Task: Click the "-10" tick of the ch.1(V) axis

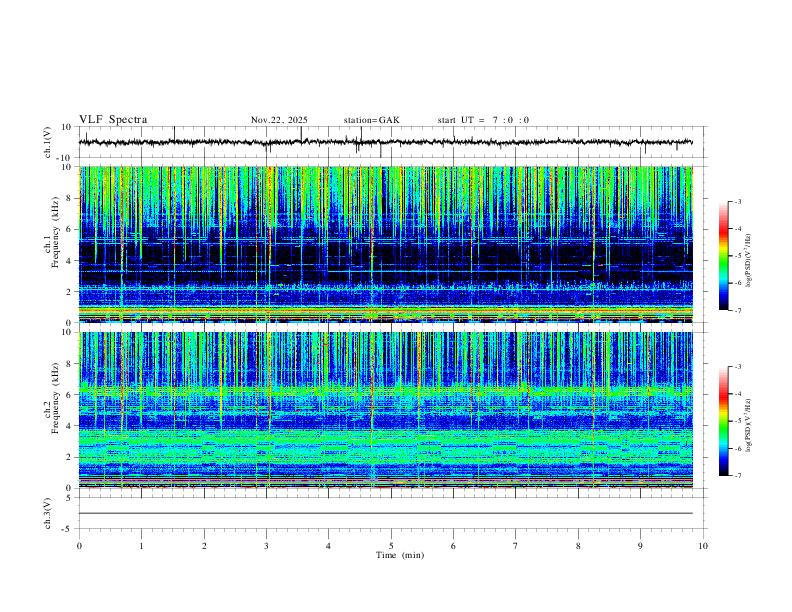Action: [x=65, y=158]
